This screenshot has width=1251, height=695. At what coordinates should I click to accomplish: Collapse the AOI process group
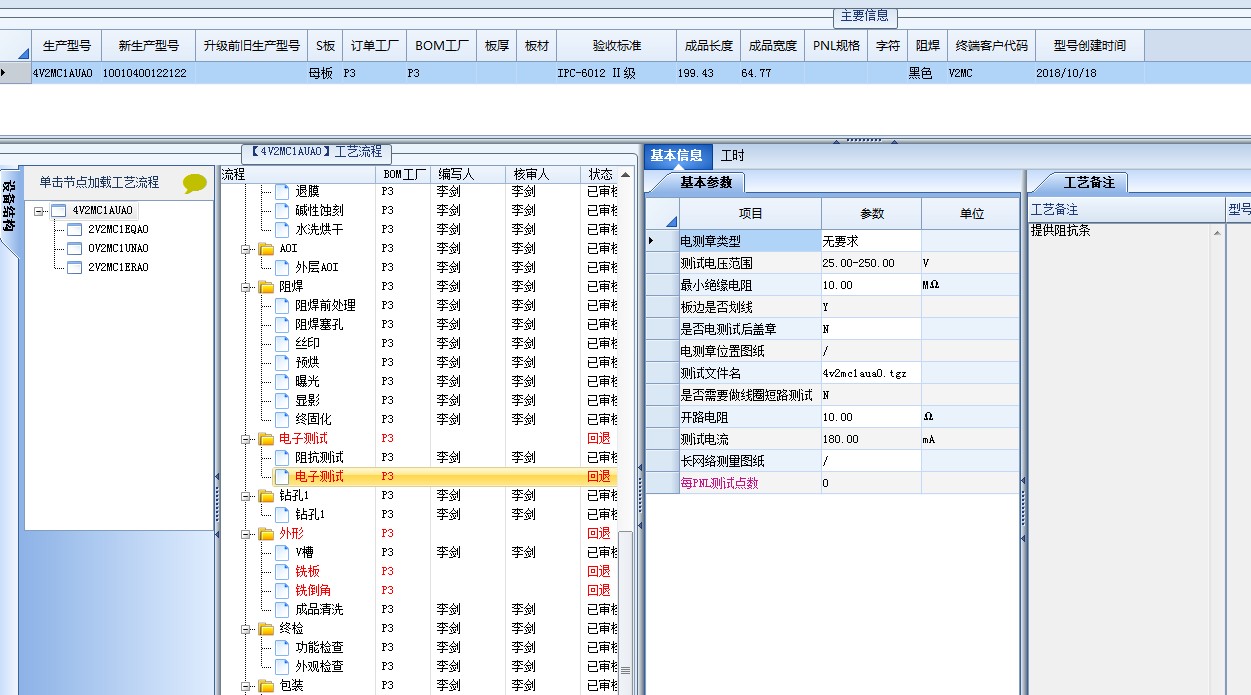point(246,249)
